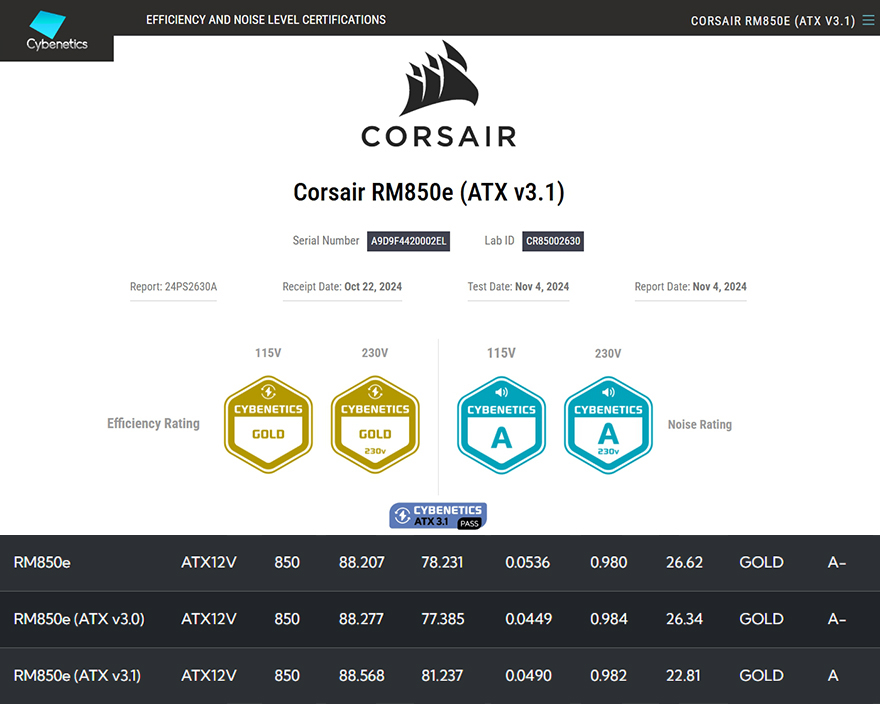Click the RM850e (ATX v3.1) row name
This screenshot has height=704, width=880.
point(77,675)
